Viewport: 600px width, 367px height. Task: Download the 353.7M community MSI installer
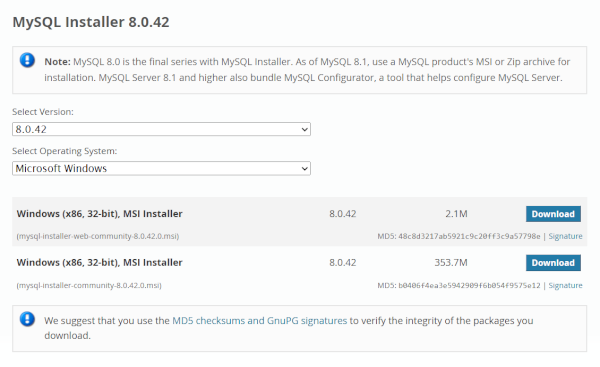(553, 263)
